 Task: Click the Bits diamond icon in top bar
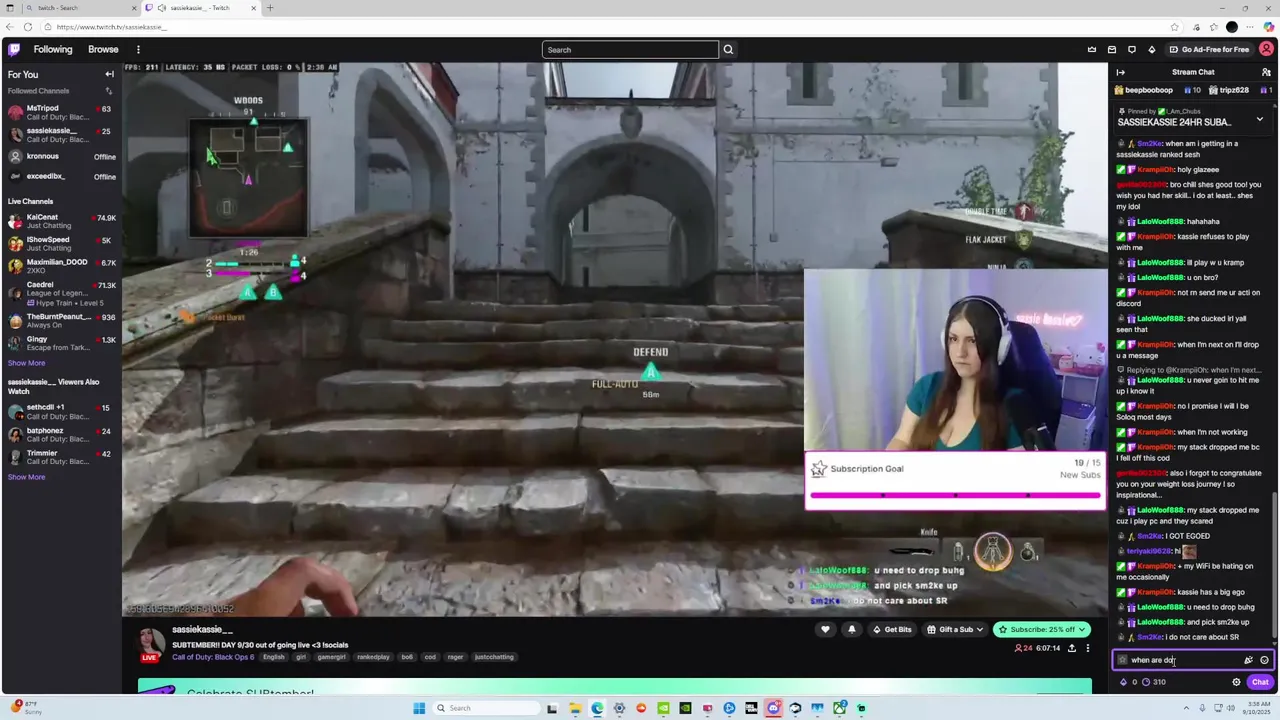(1151, 49)
